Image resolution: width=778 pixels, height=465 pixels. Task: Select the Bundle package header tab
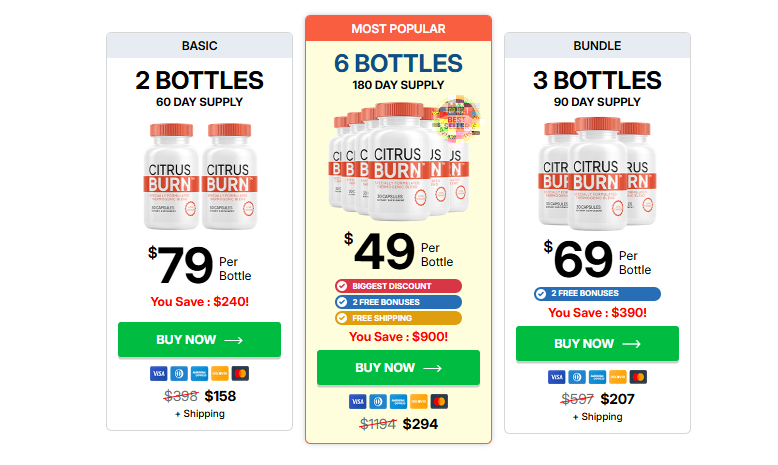(x=597, y=45)
